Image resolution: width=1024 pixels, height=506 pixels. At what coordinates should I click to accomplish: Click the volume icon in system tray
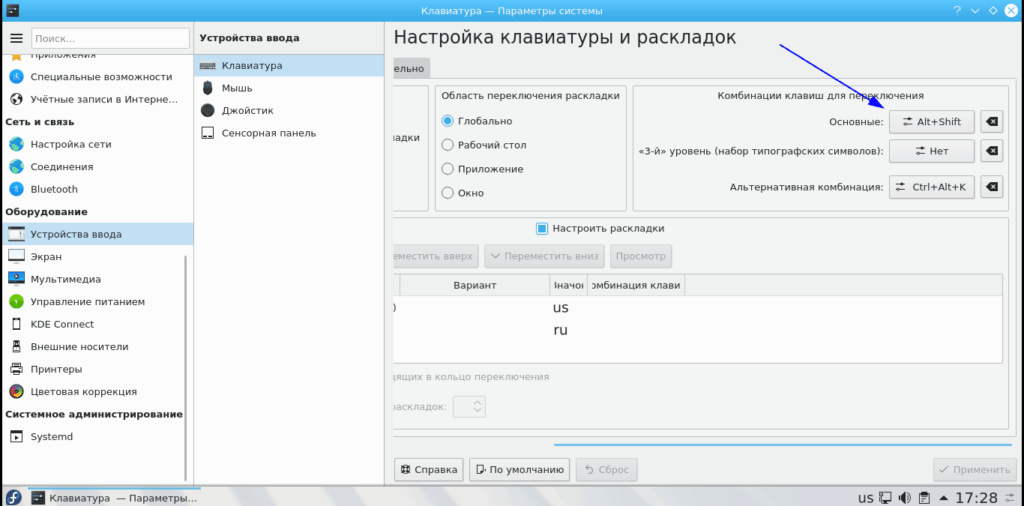coord(904,497)
